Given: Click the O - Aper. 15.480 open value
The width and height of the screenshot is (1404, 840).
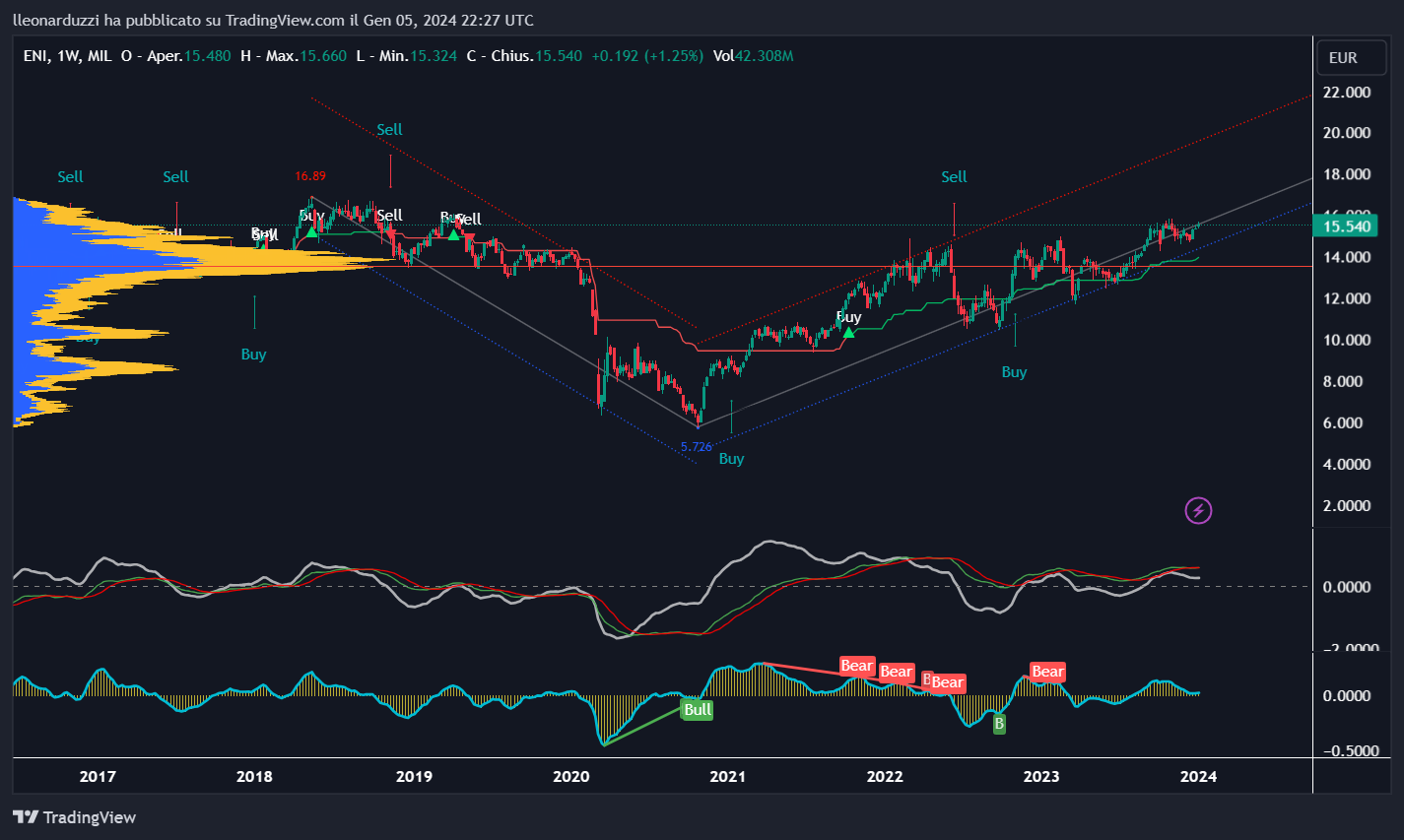Looking at the screenshot, I should point(176,56).
